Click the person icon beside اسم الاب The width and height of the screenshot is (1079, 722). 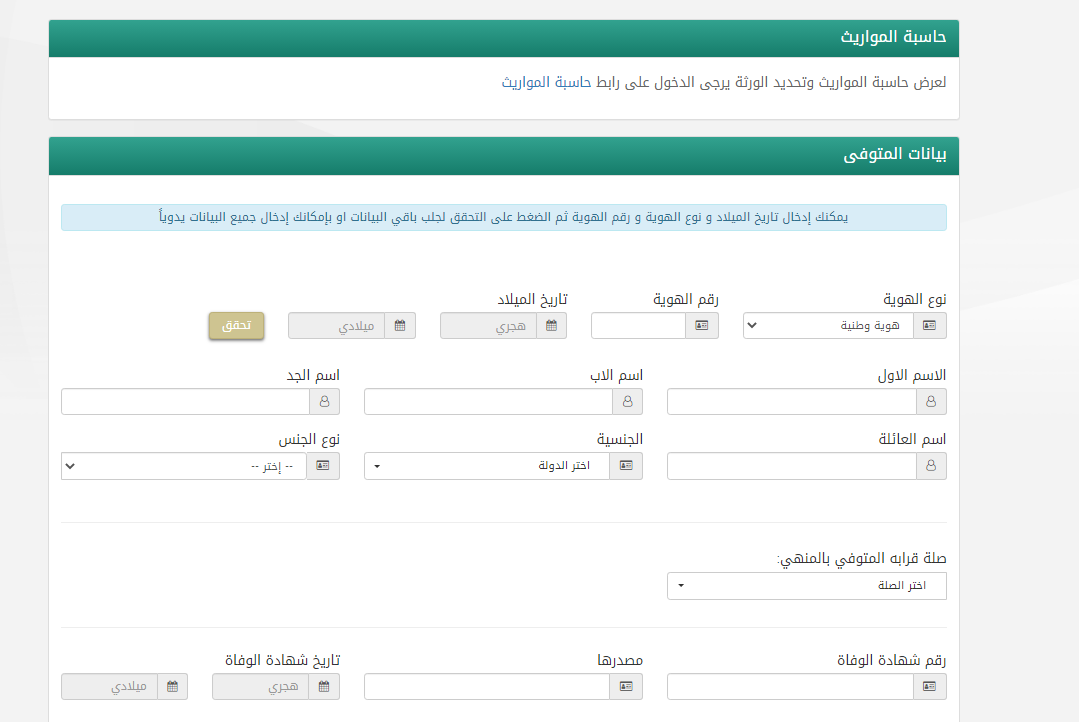pos(628,402)
